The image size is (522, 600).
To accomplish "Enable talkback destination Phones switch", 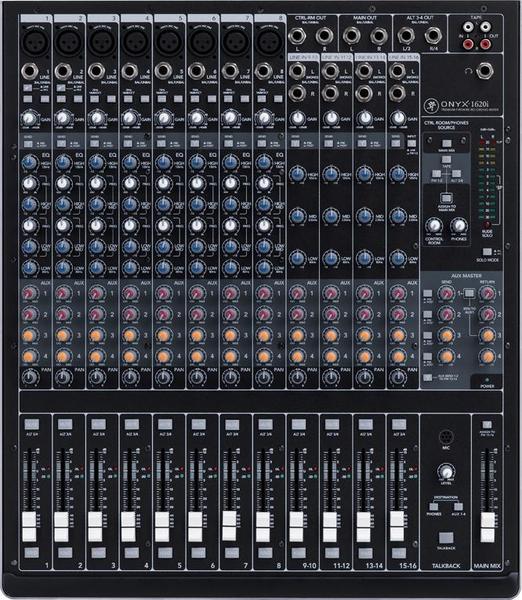I will coord(434,507).
